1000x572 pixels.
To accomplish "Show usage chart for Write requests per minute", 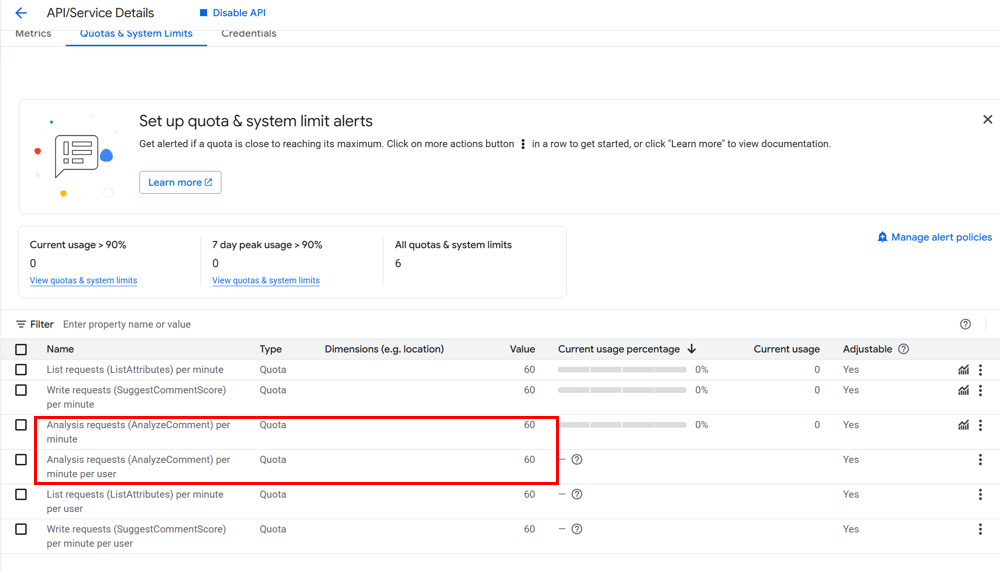I will [963, 390].
